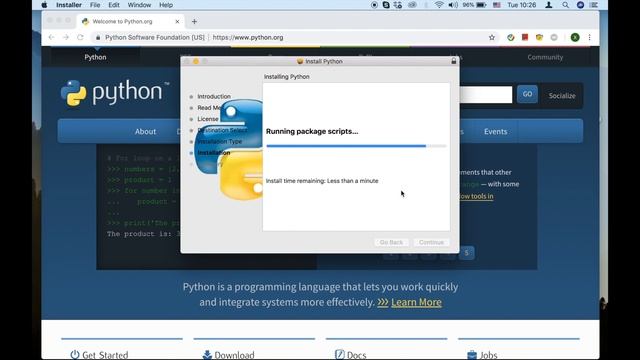Open Spotlight search magnifier
The height and width of the screenshot is (360, 640).
(565, 5)
